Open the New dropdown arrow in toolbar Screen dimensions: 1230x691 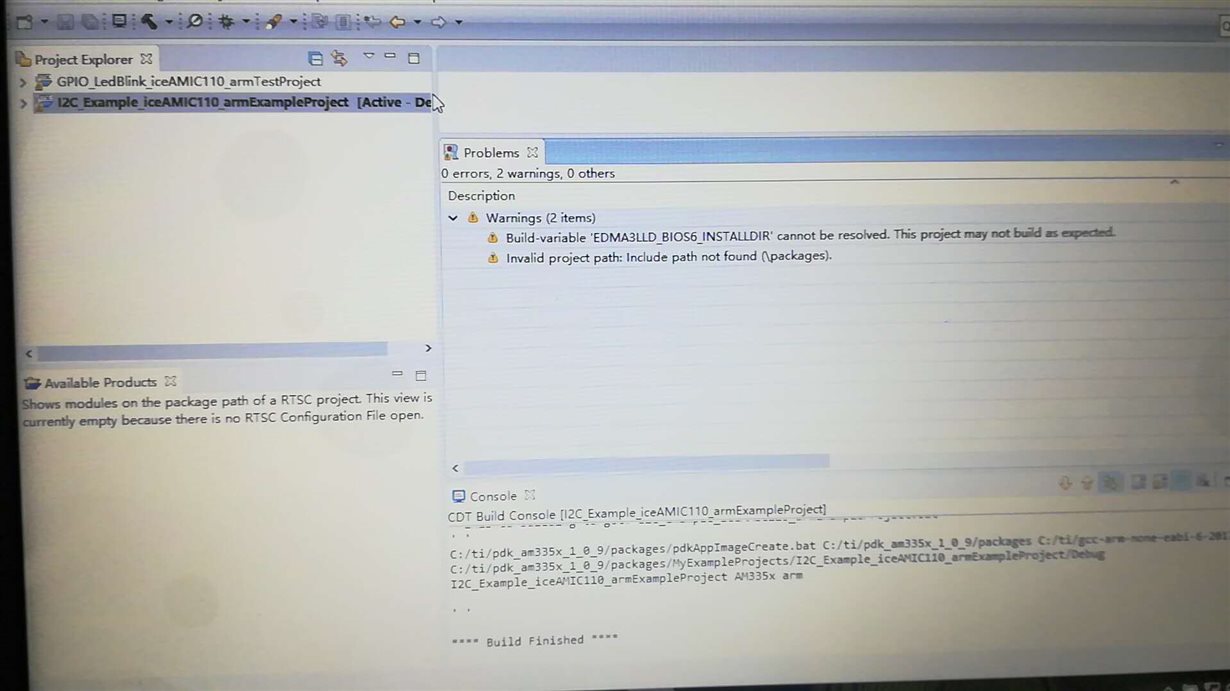[44, 22]
